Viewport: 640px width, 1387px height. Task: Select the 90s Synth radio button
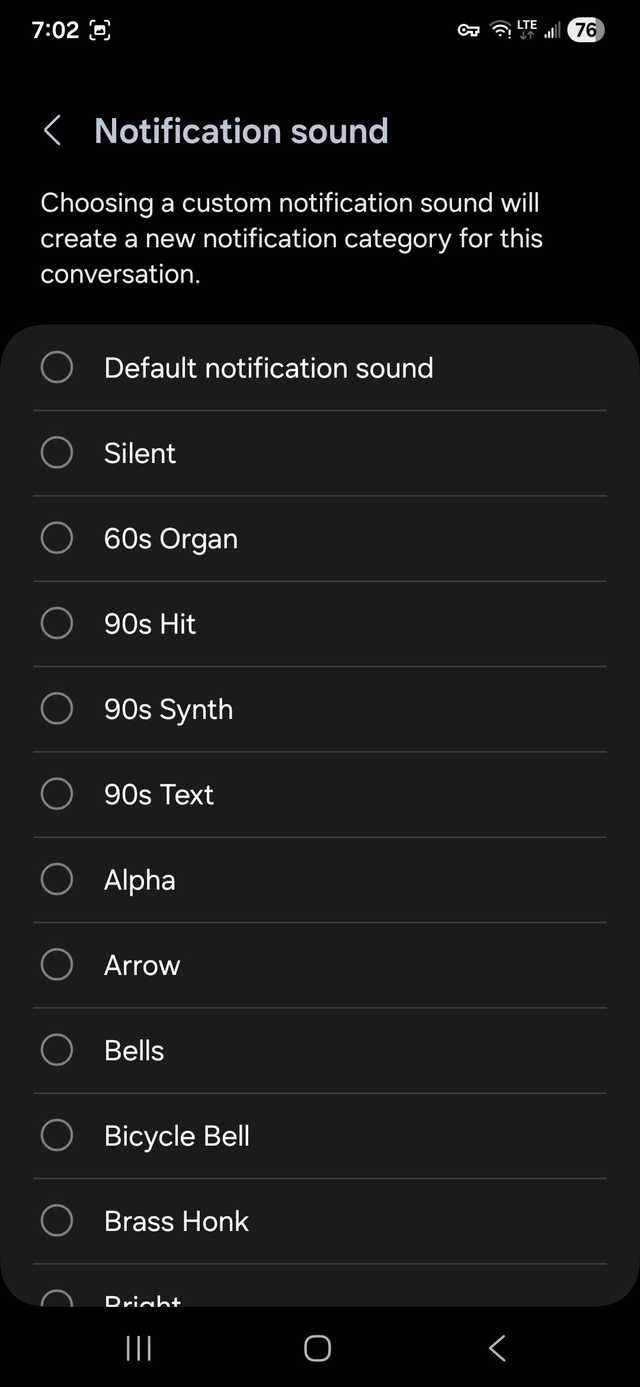[57, 709]
